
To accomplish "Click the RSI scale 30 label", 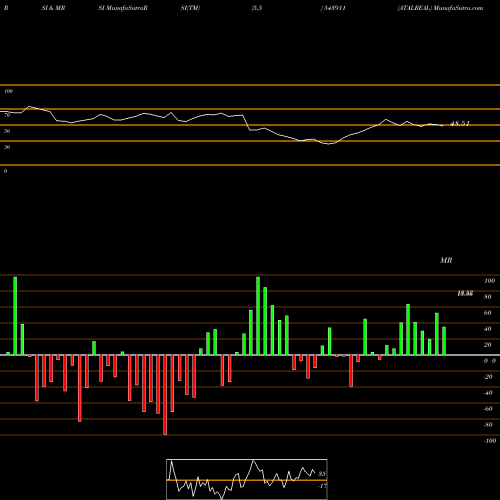I will [x=7, y=147].
